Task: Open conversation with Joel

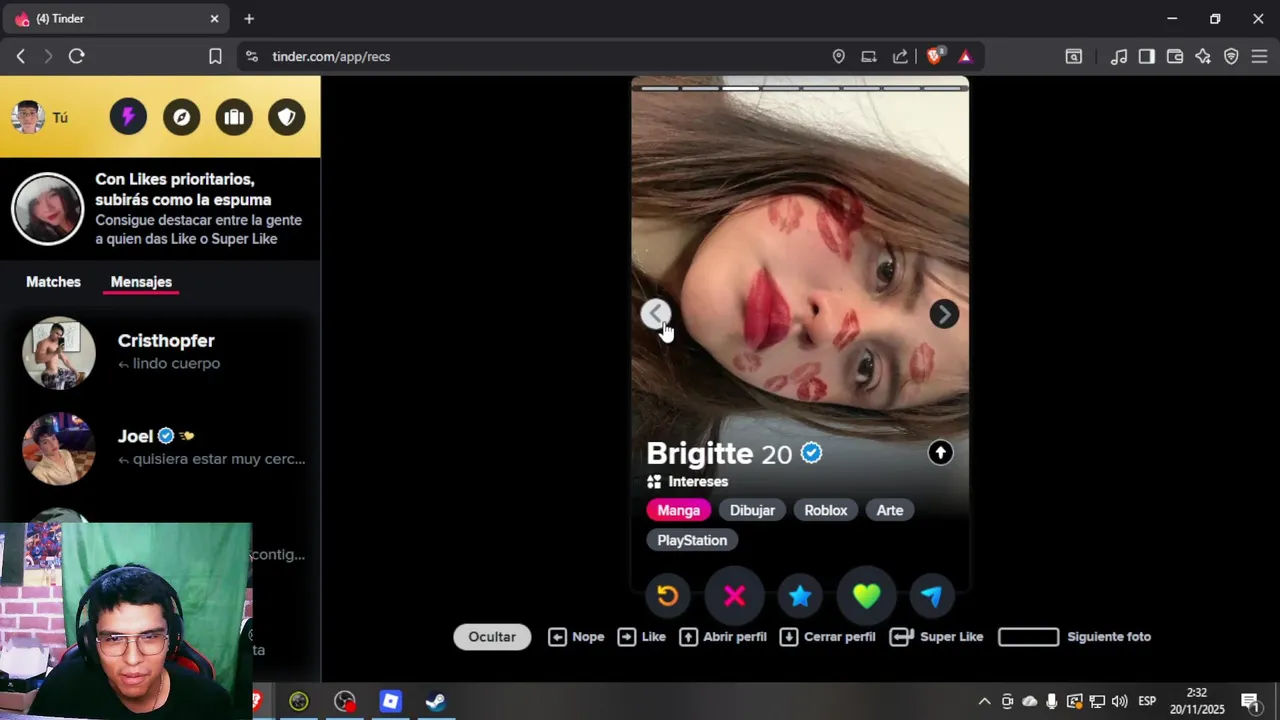Action: pos(160,448)
